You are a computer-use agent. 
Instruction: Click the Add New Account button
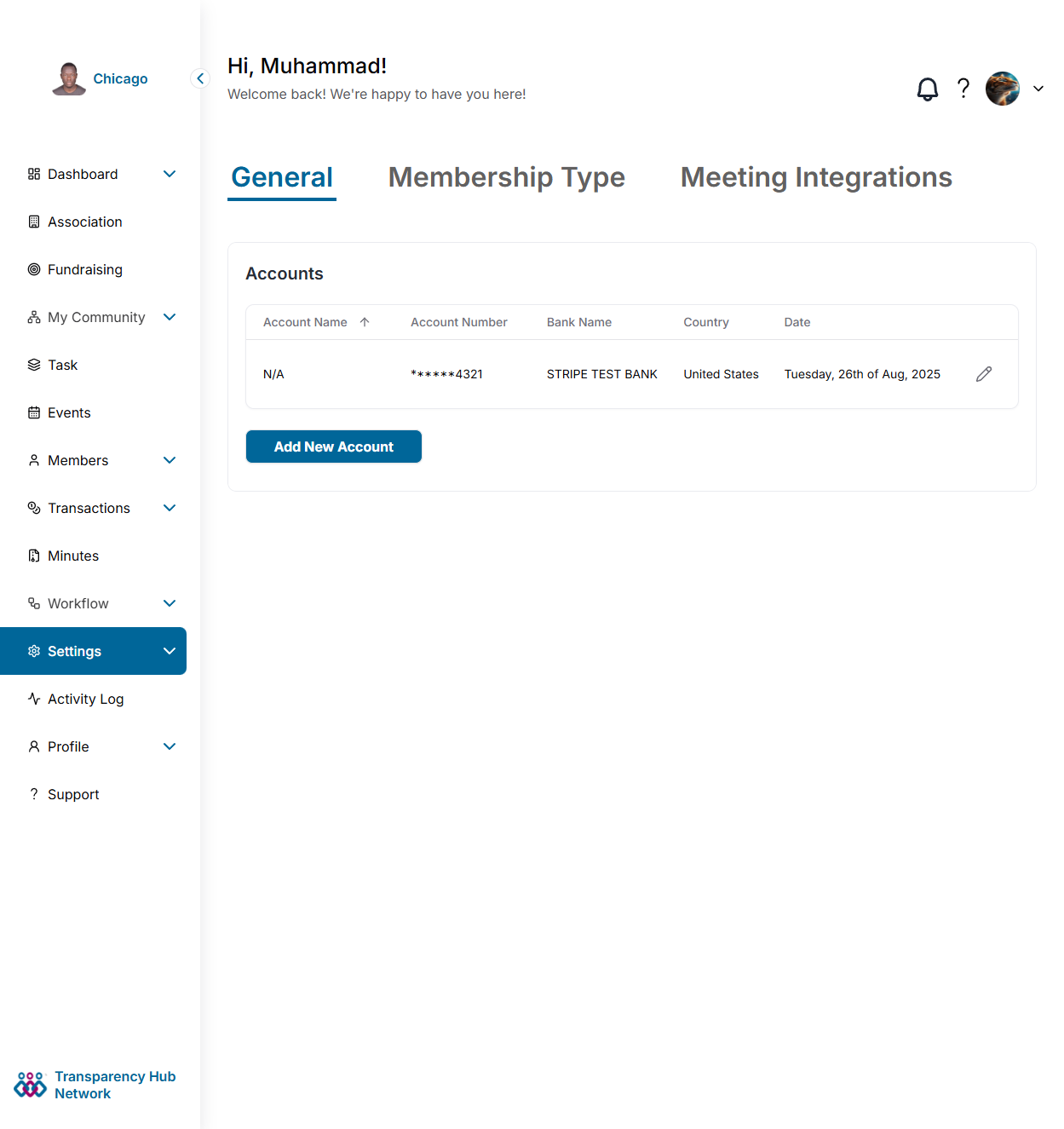click(x=333, y=446)
